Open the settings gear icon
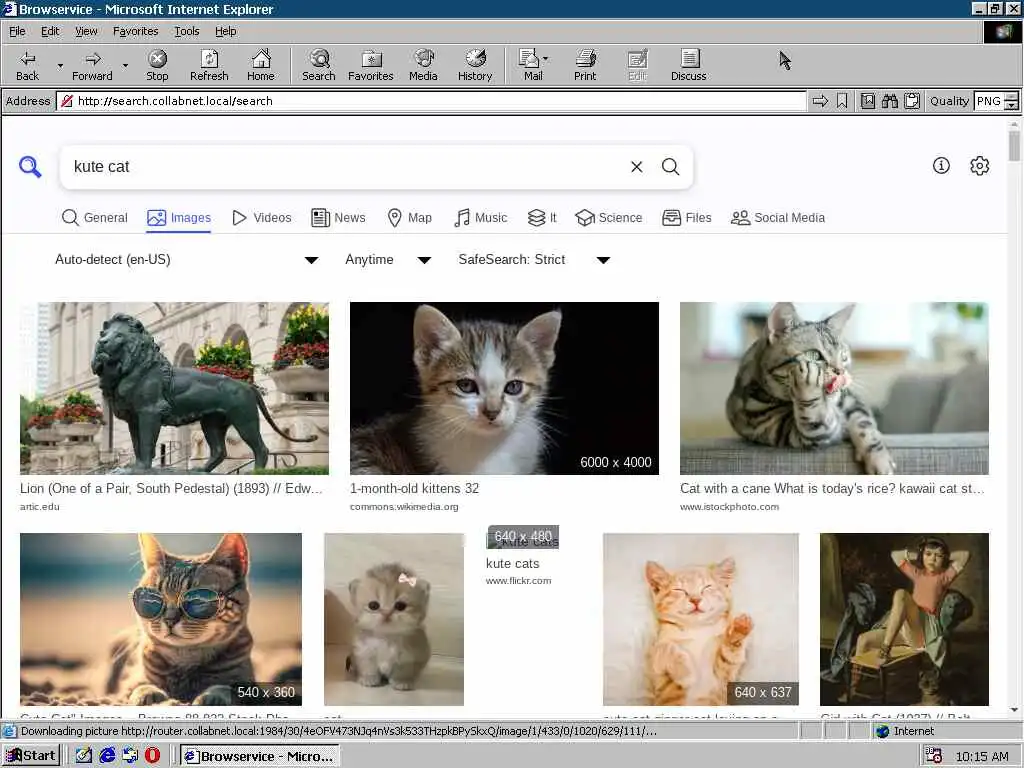The image size is (1024, 768). tap(980, 166)
